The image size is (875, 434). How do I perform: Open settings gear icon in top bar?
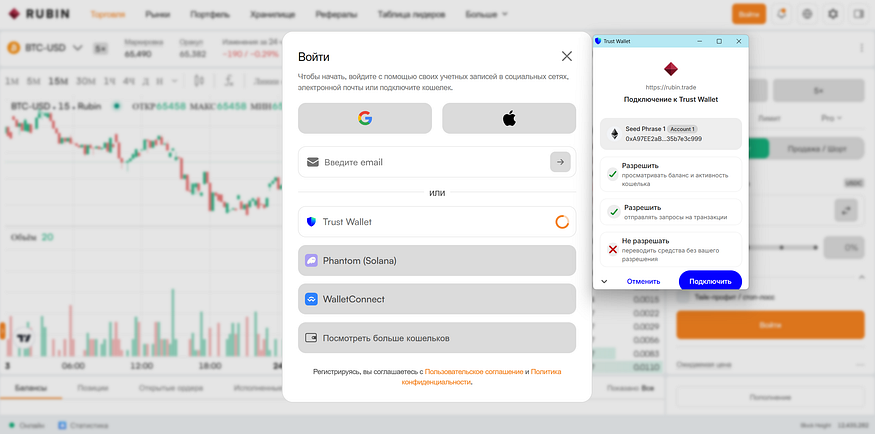(833, 14)
